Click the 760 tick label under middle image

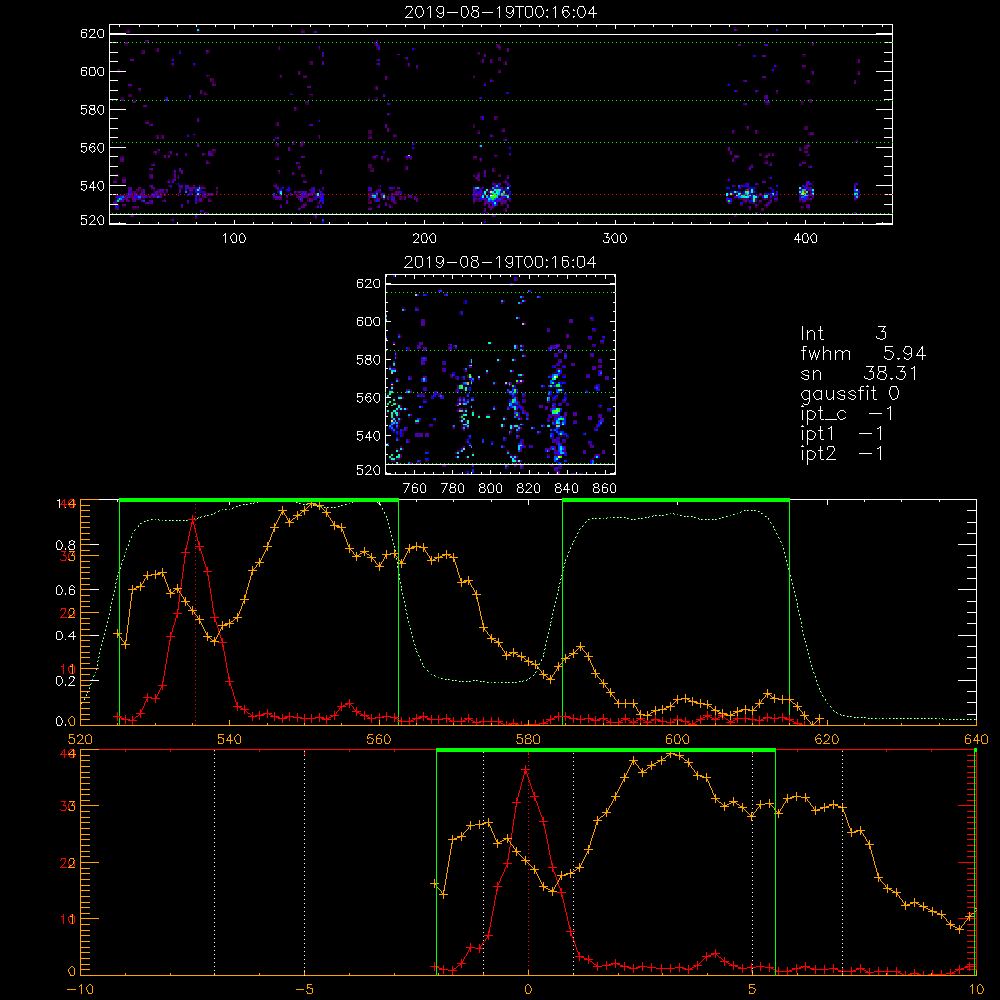pos(415,489)
